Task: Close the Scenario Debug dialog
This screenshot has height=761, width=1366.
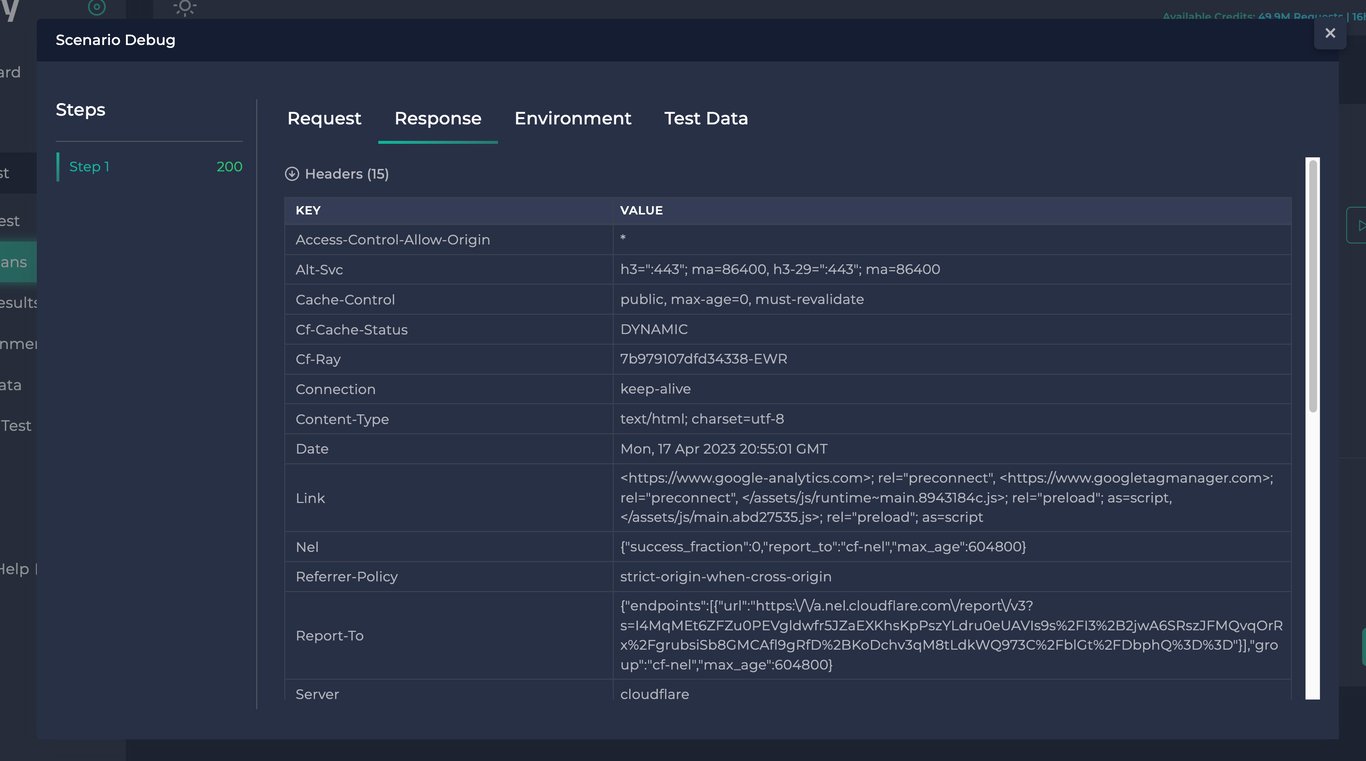Action: point(1330,32)
